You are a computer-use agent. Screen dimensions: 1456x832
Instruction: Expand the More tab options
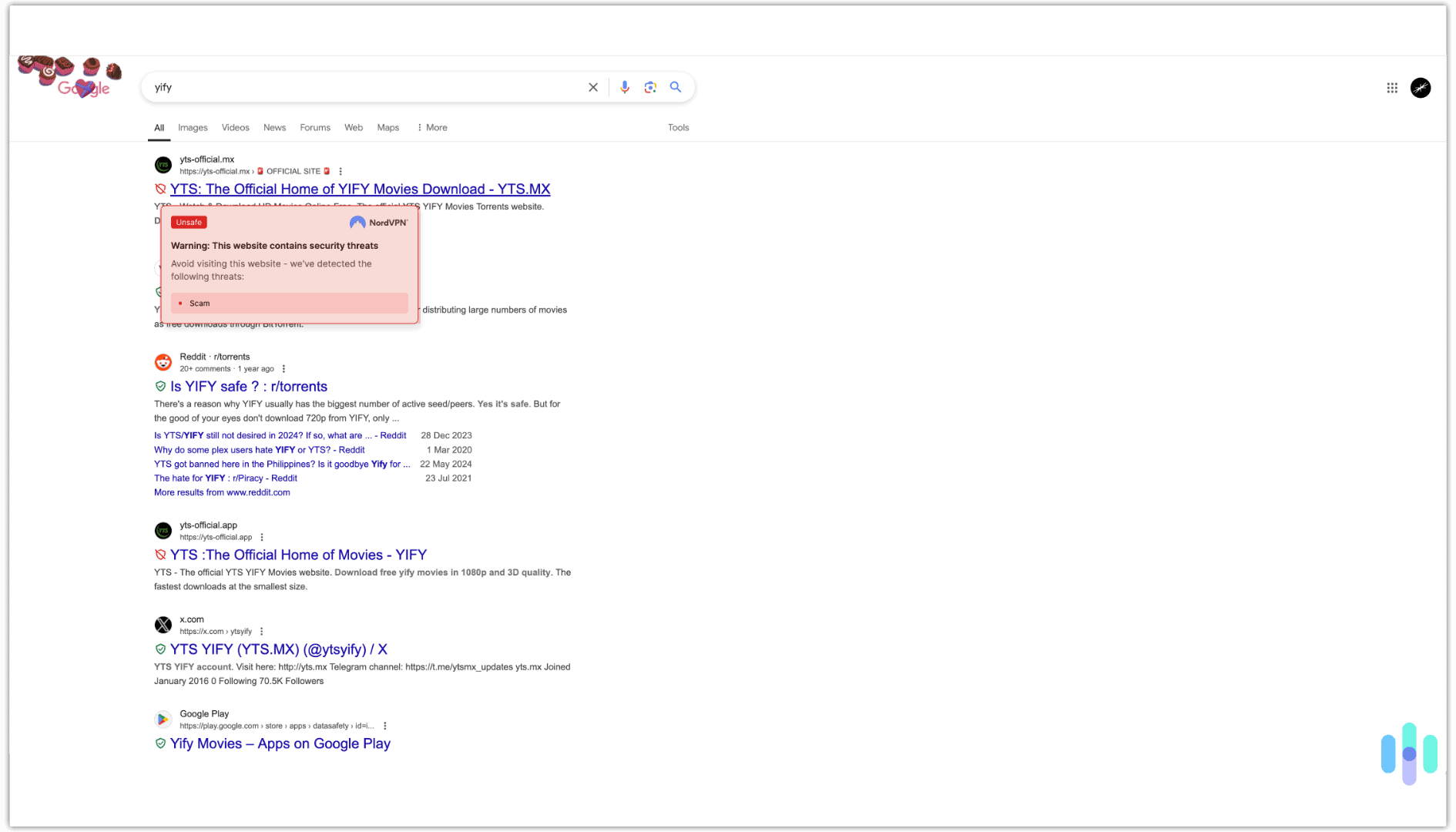431,127
